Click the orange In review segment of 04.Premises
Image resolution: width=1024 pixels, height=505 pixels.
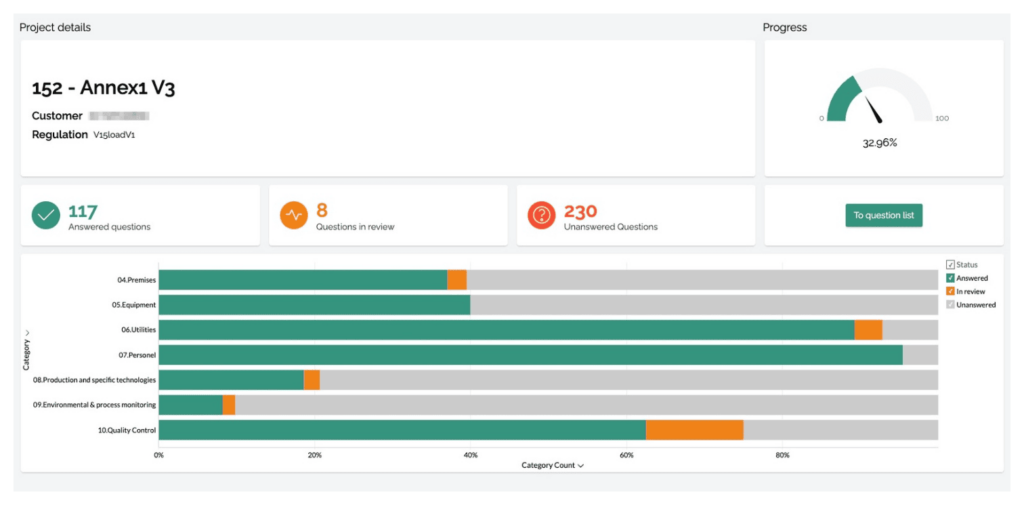pos(457,280)
